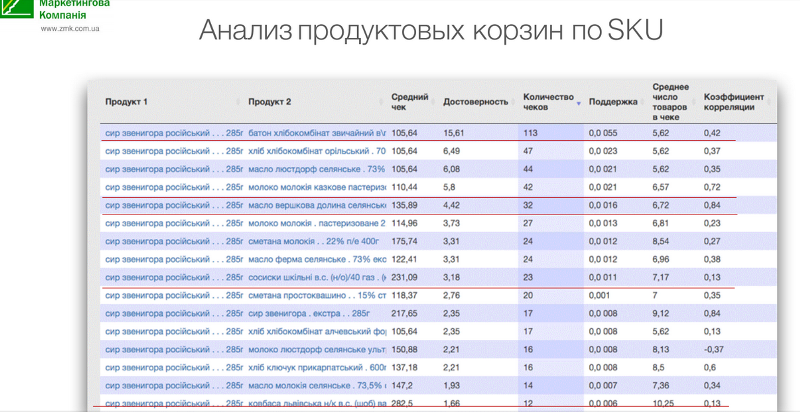Open хліб ключик прикарпатський product link

pos(316,367)
